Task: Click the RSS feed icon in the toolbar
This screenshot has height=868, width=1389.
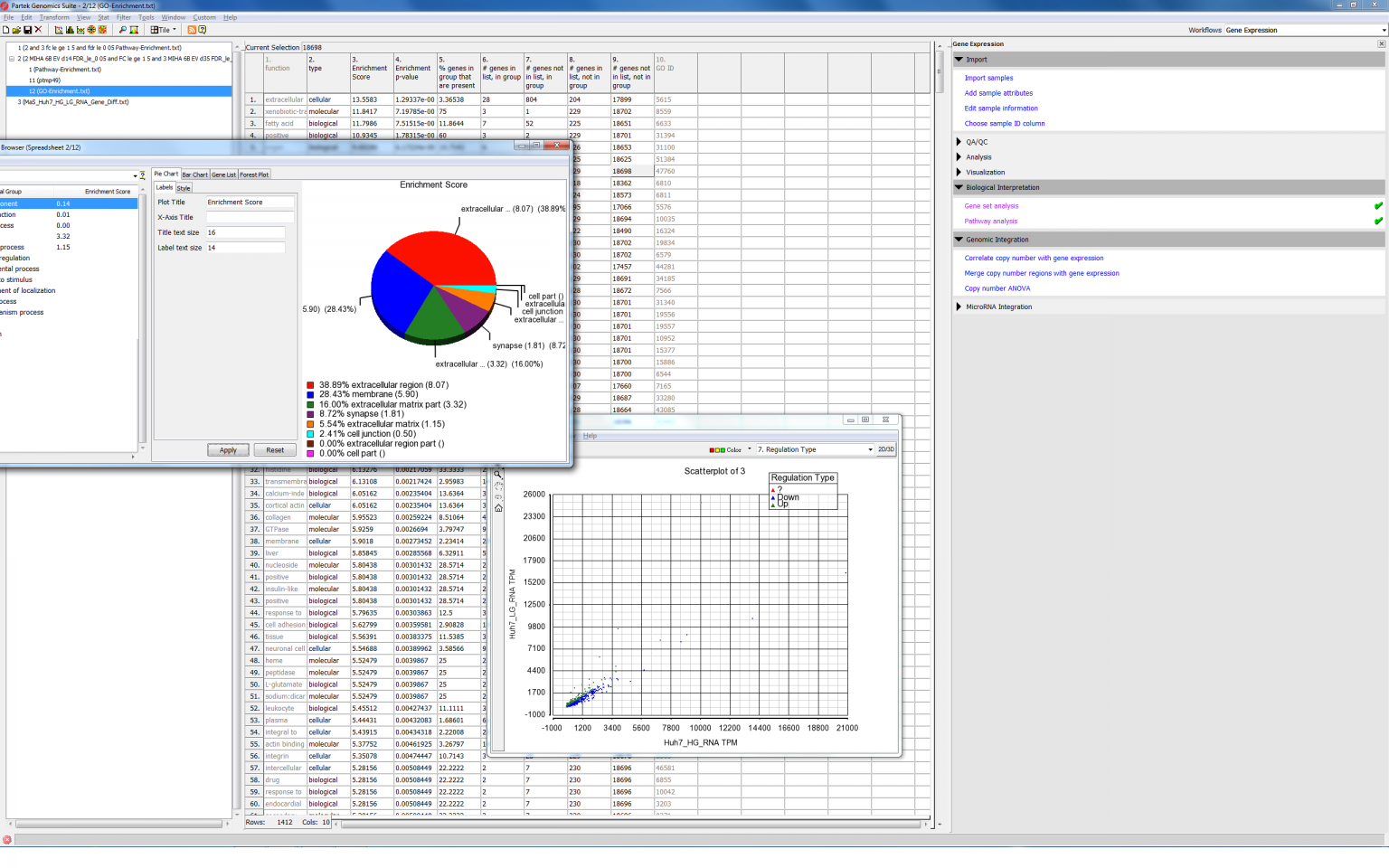Action: pos(193,29)
